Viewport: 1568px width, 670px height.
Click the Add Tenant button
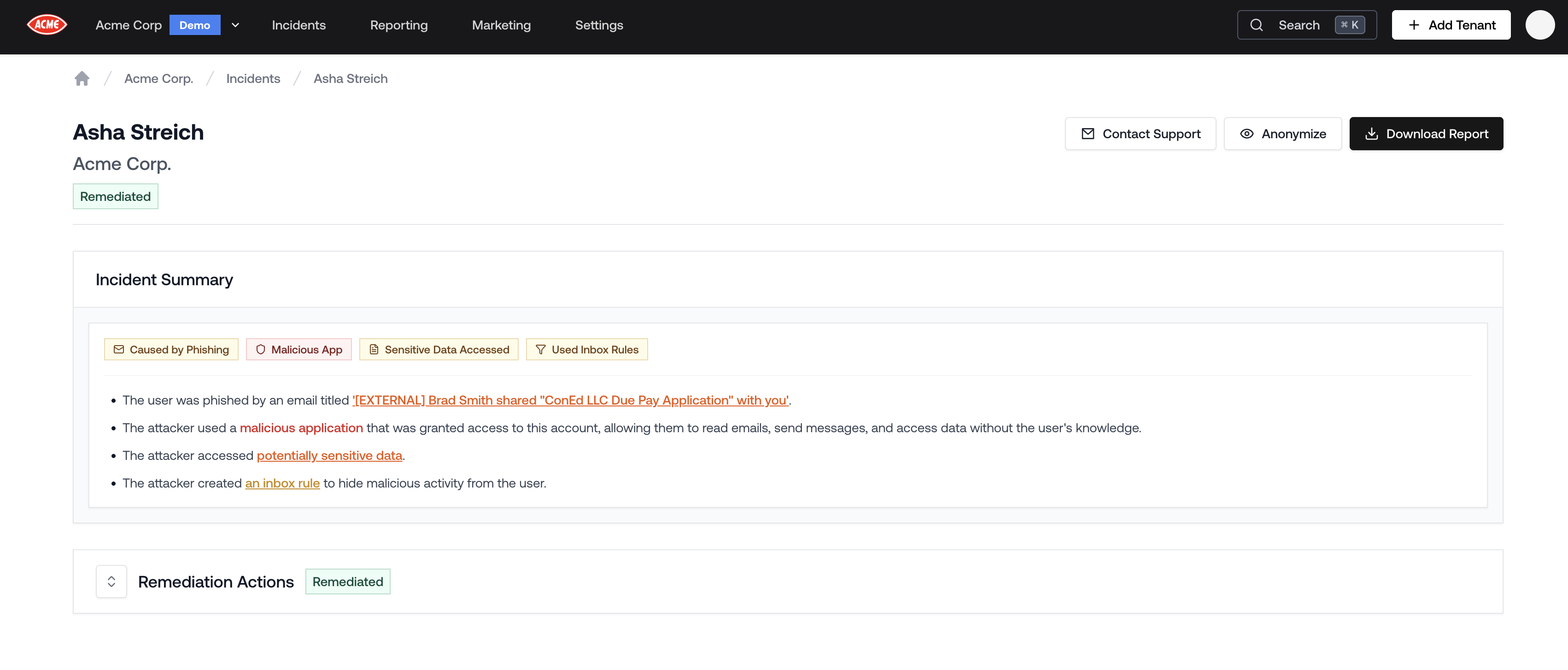tap(1451, 25)
